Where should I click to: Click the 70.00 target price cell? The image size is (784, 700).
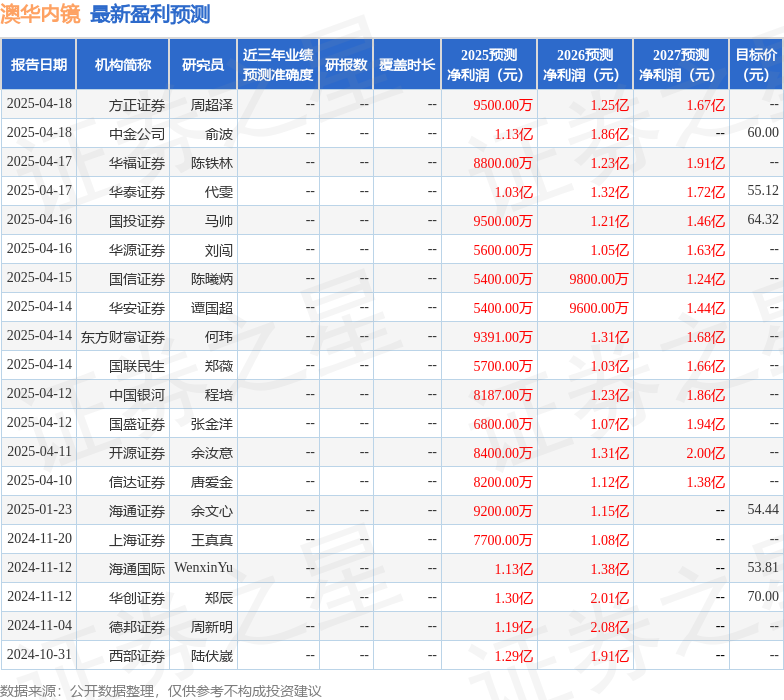[x=762, y=598]
